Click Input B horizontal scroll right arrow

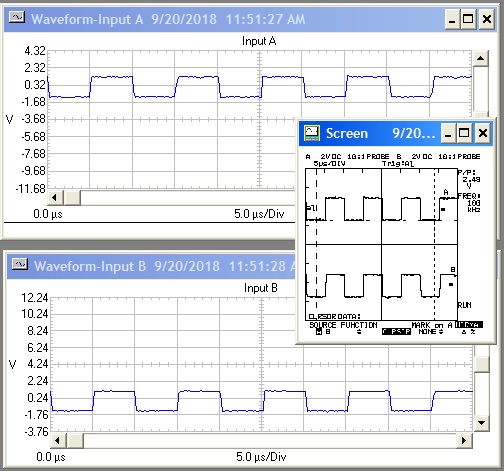click(x=464, y=440)
